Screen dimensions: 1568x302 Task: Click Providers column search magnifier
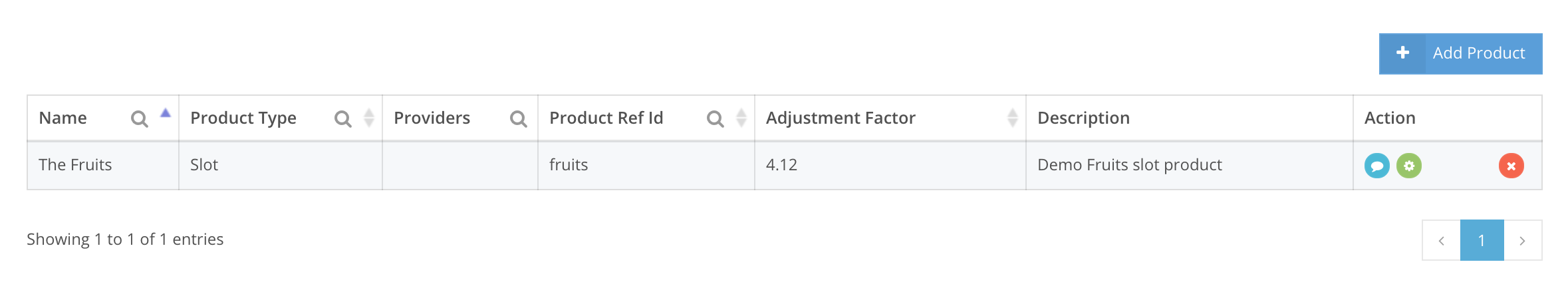tap(518, 119)
